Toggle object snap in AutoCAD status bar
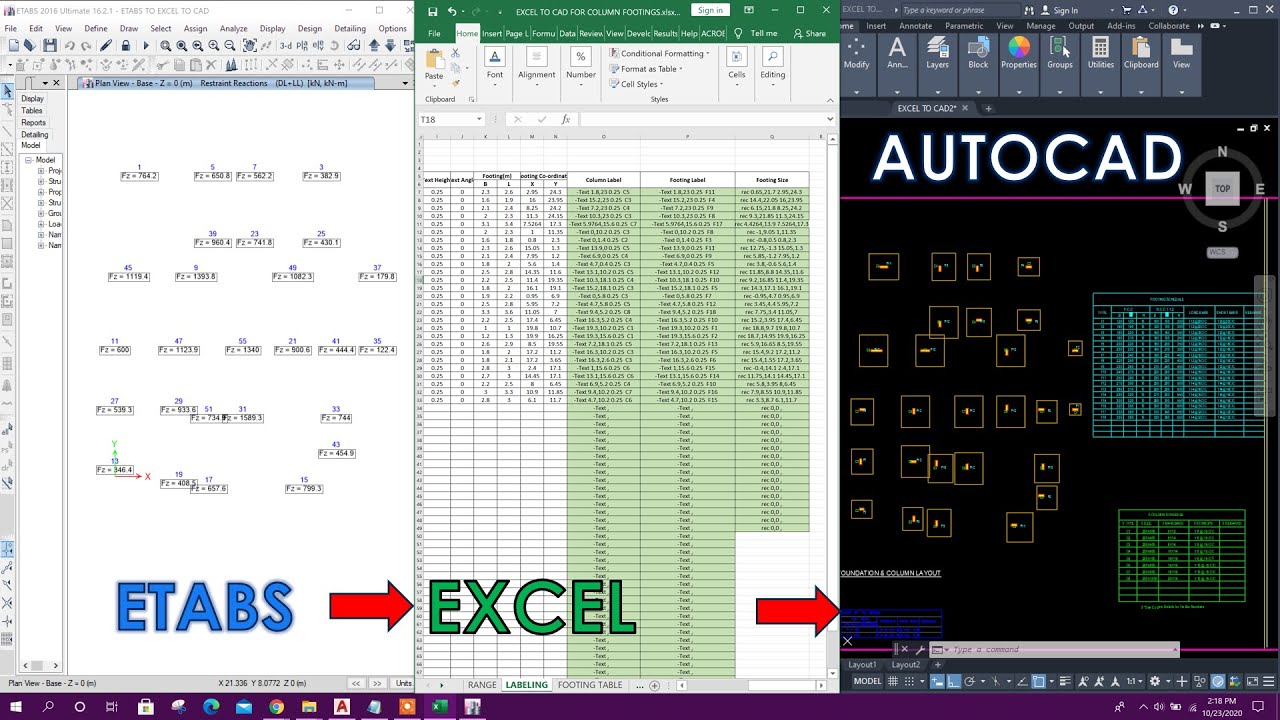This screenshot has width=1280, height=720. tap(1038, 681)
